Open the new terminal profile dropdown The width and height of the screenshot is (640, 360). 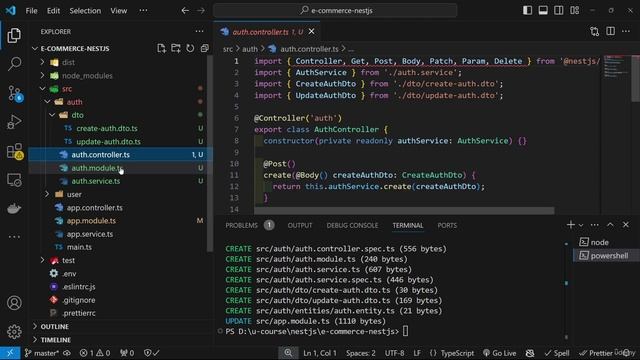[x=581, y=225]
